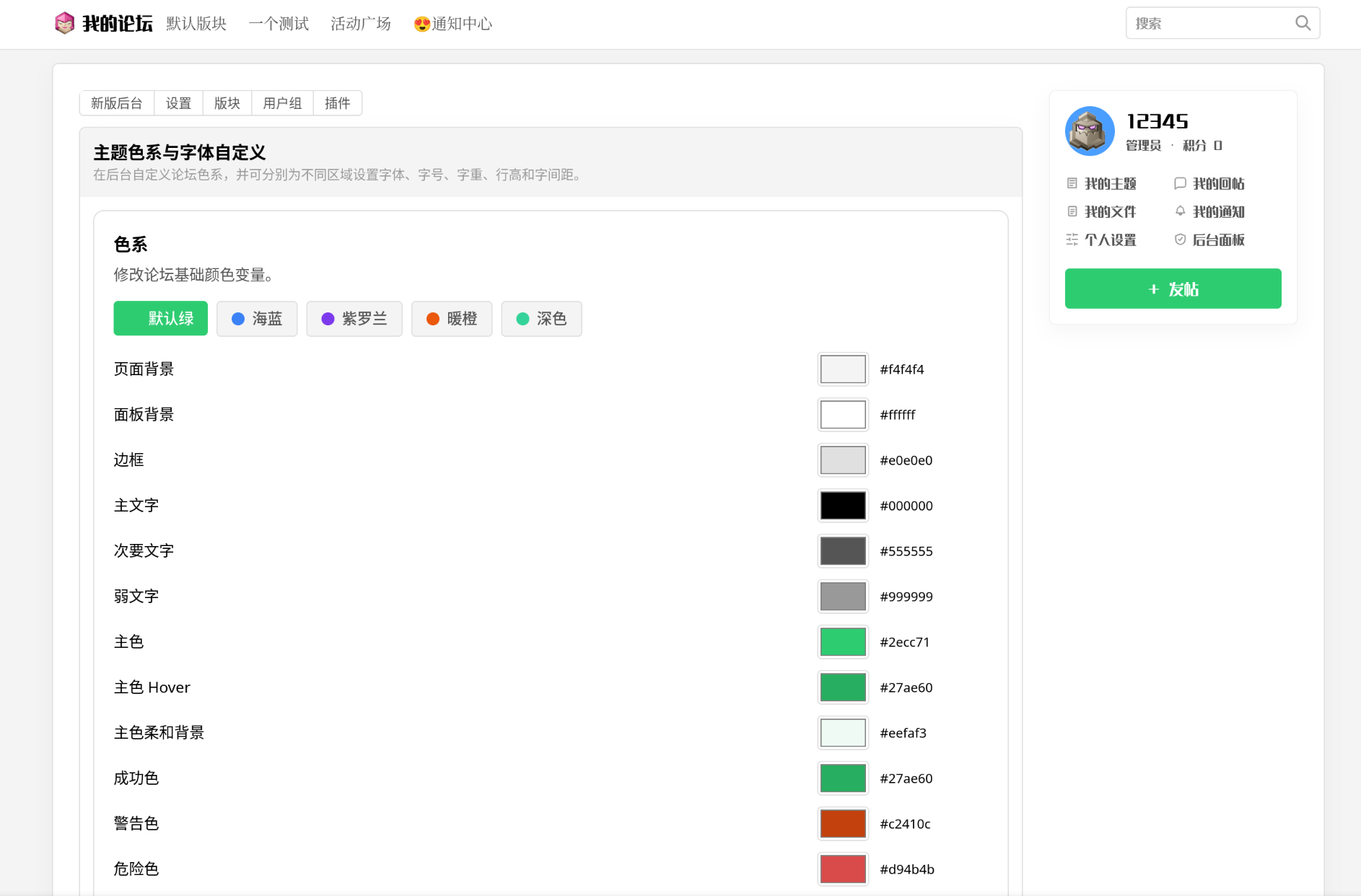The image size is (1361, 896).
Task: Open the 主色柔和背景 color swatch
Action: (843, 733)
